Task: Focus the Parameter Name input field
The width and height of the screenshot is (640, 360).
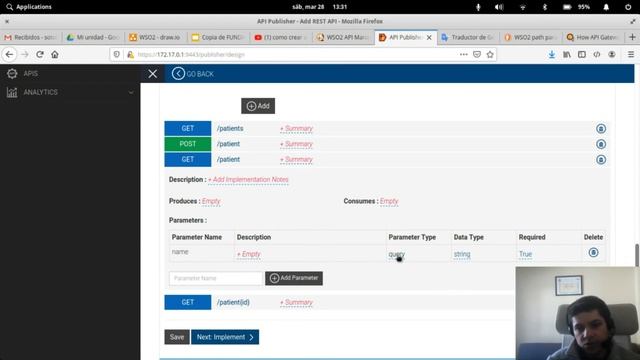Action: tap(216, 278)
